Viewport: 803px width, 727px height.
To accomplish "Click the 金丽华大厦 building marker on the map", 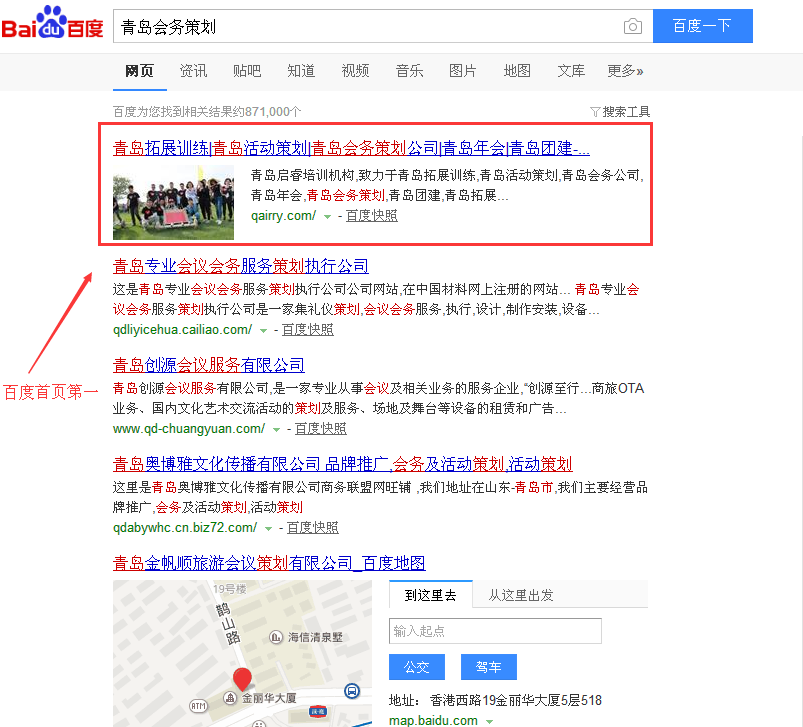I will tap(230, 698).
